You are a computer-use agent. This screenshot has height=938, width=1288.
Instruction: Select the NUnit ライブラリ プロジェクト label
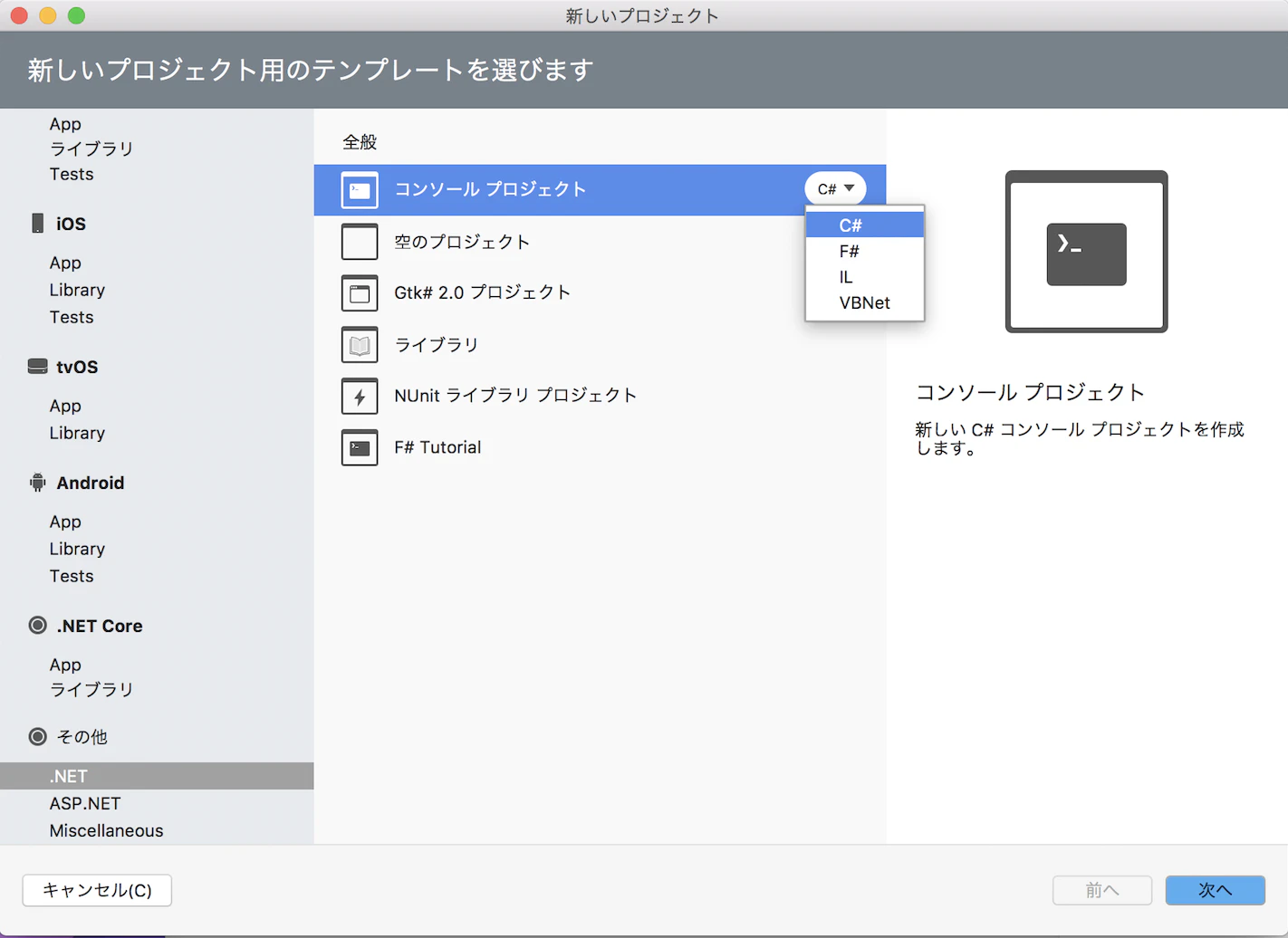(515, 395)
